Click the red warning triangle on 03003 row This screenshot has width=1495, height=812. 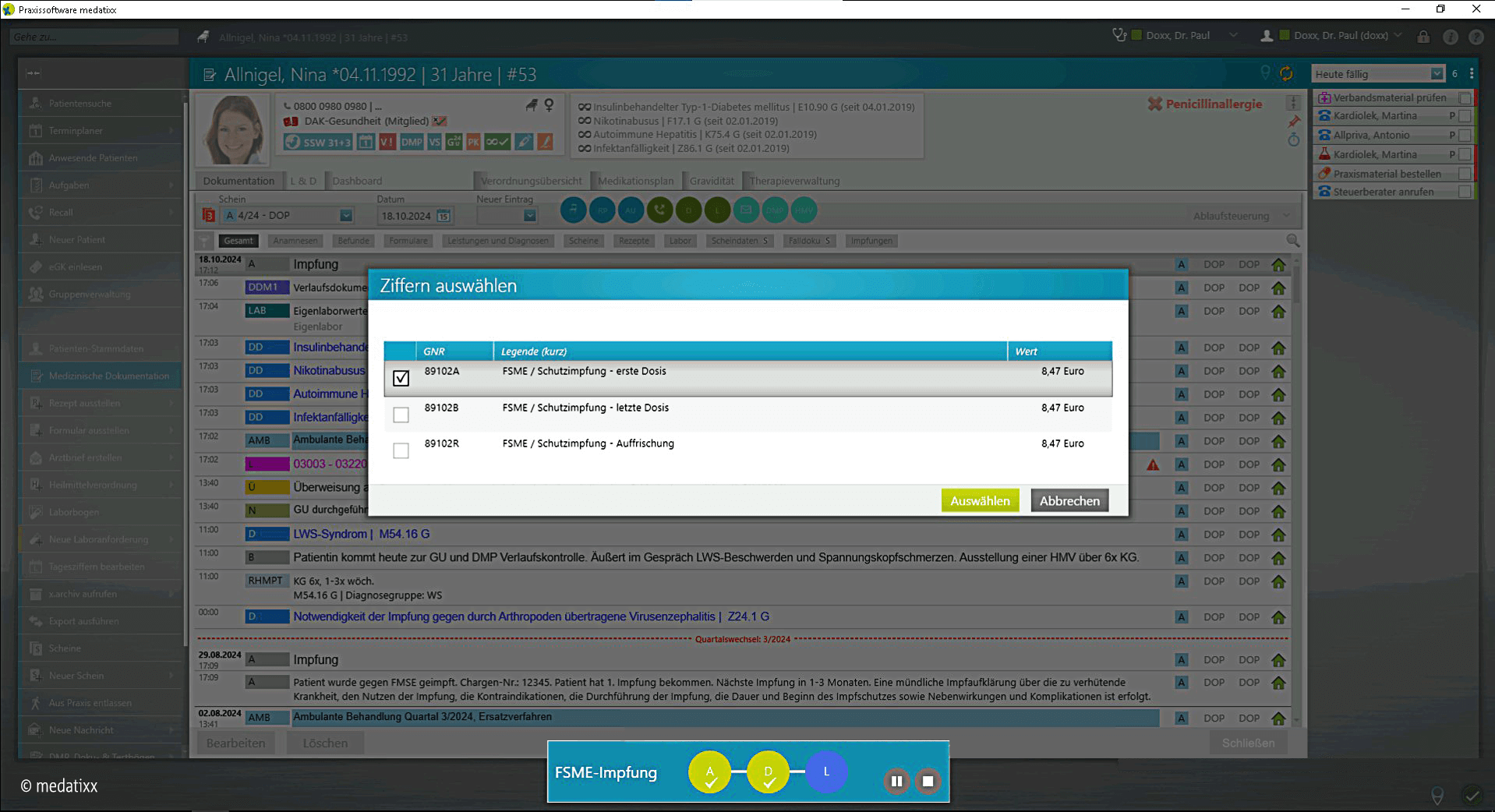(1153, 465)
